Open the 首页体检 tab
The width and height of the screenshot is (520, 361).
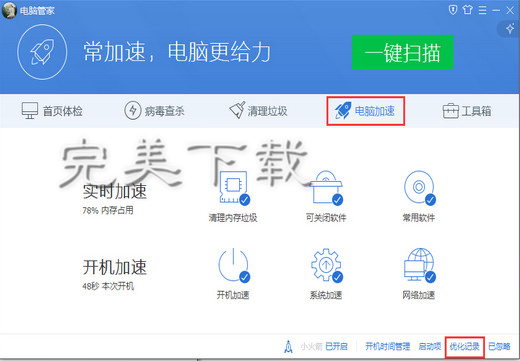tap(52, 111)
